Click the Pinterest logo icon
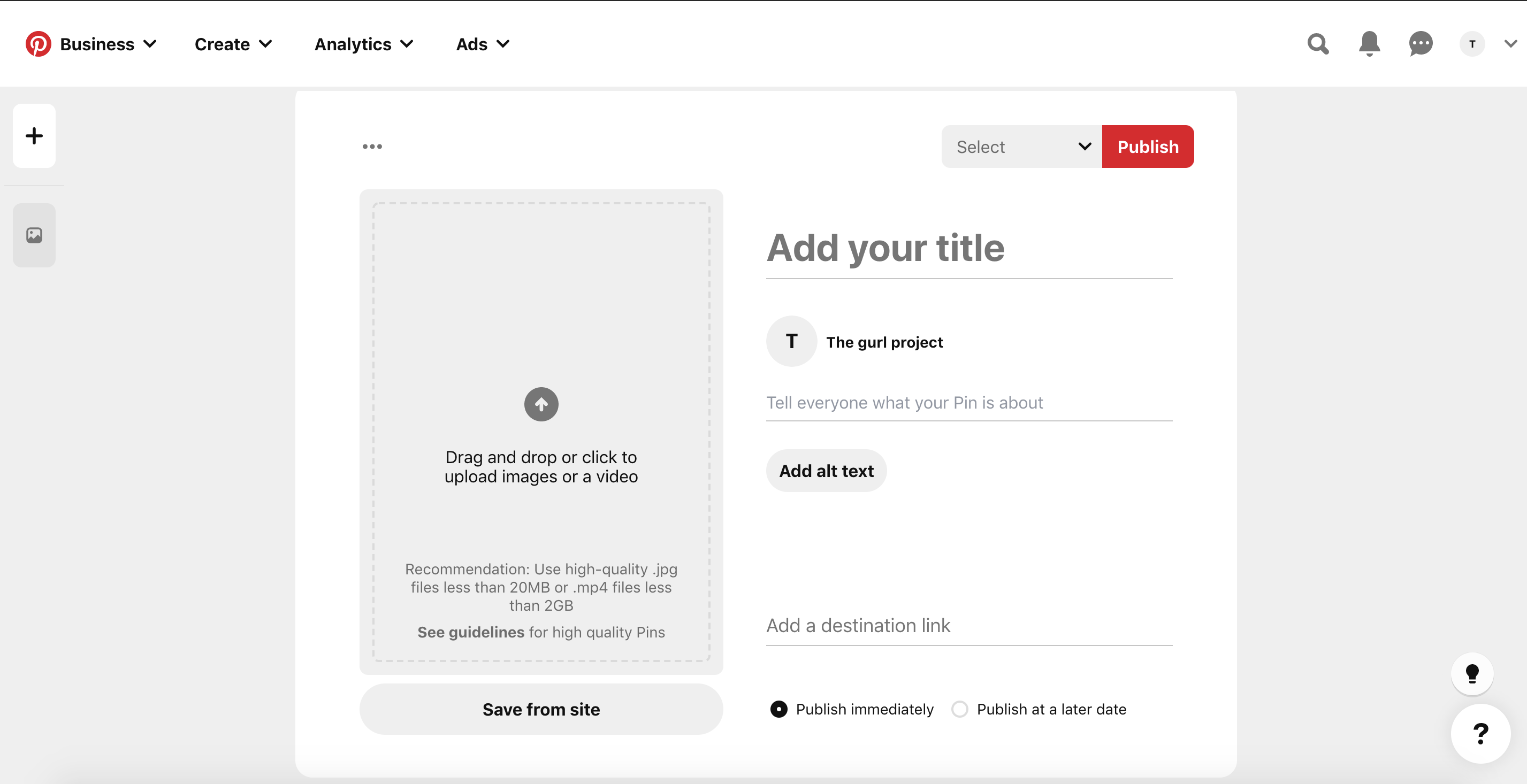 (39, 44)
